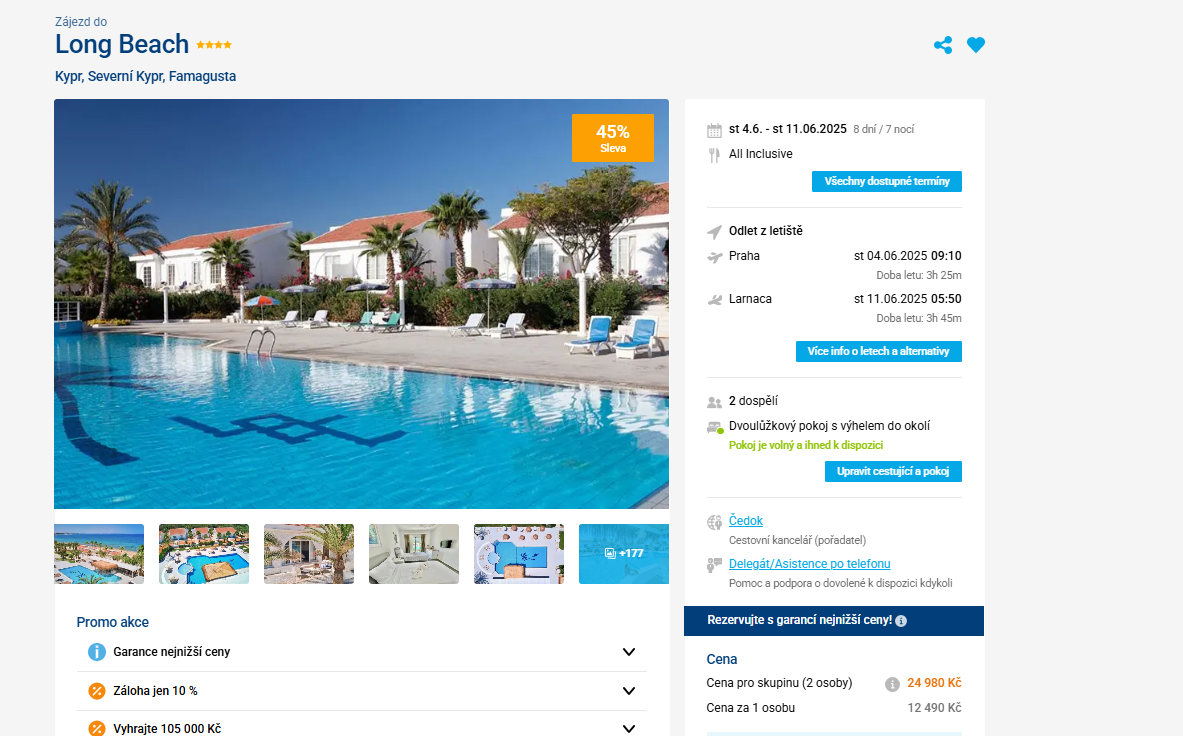
Task: Expand the Garance nejnižší ceny chevron
Action: pyautogui.click(x=628, y=652)
